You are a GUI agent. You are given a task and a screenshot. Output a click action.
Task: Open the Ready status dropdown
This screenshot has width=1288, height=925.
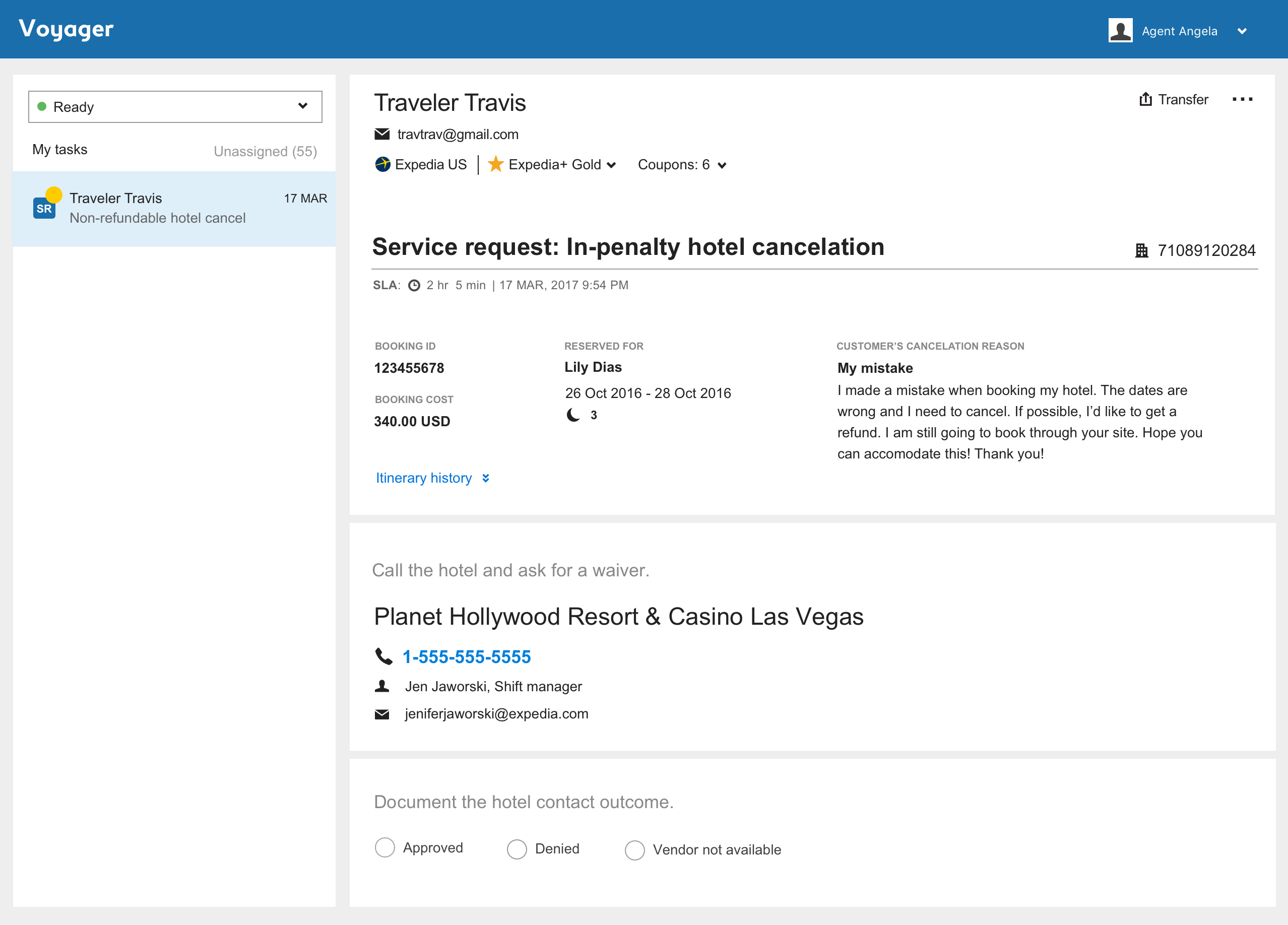tap(175, 107)
